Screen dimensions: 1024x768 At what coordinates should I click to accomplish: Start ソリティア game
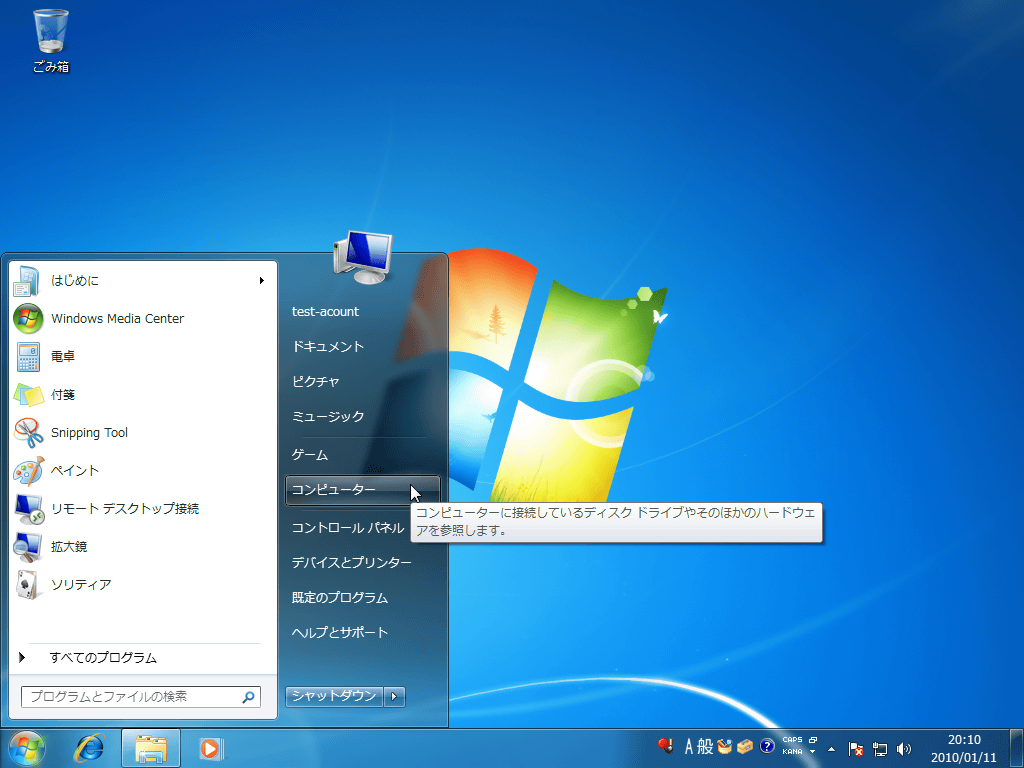(x=140, y=584)
